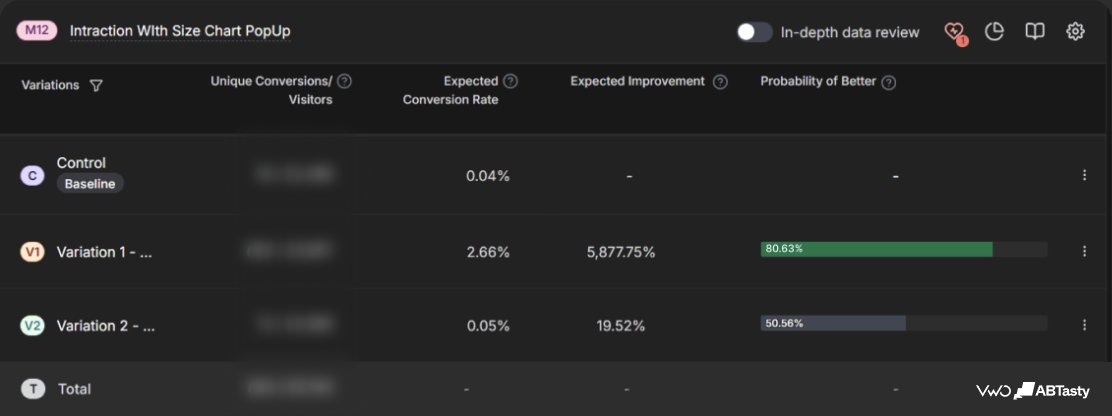This screenshot has width=1112, height=416.
Task: Show help for Probability of Better
Action: 889,82
